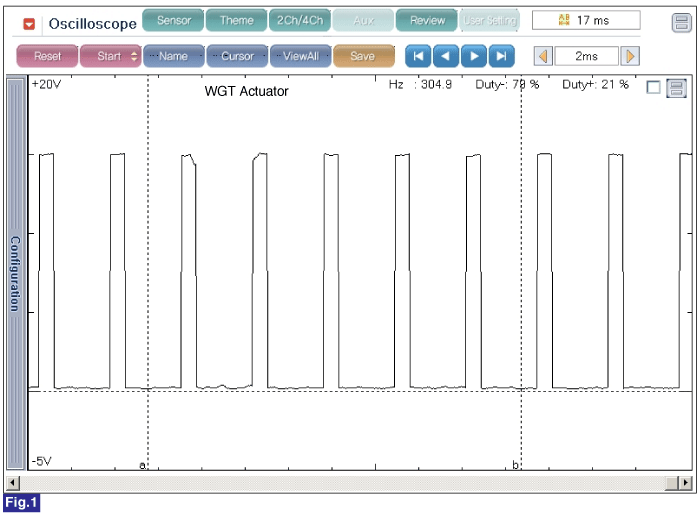Screen dimensions: 700x515
Task: Click the Duty+: 21 % readout
Action: tap(595, 84)
